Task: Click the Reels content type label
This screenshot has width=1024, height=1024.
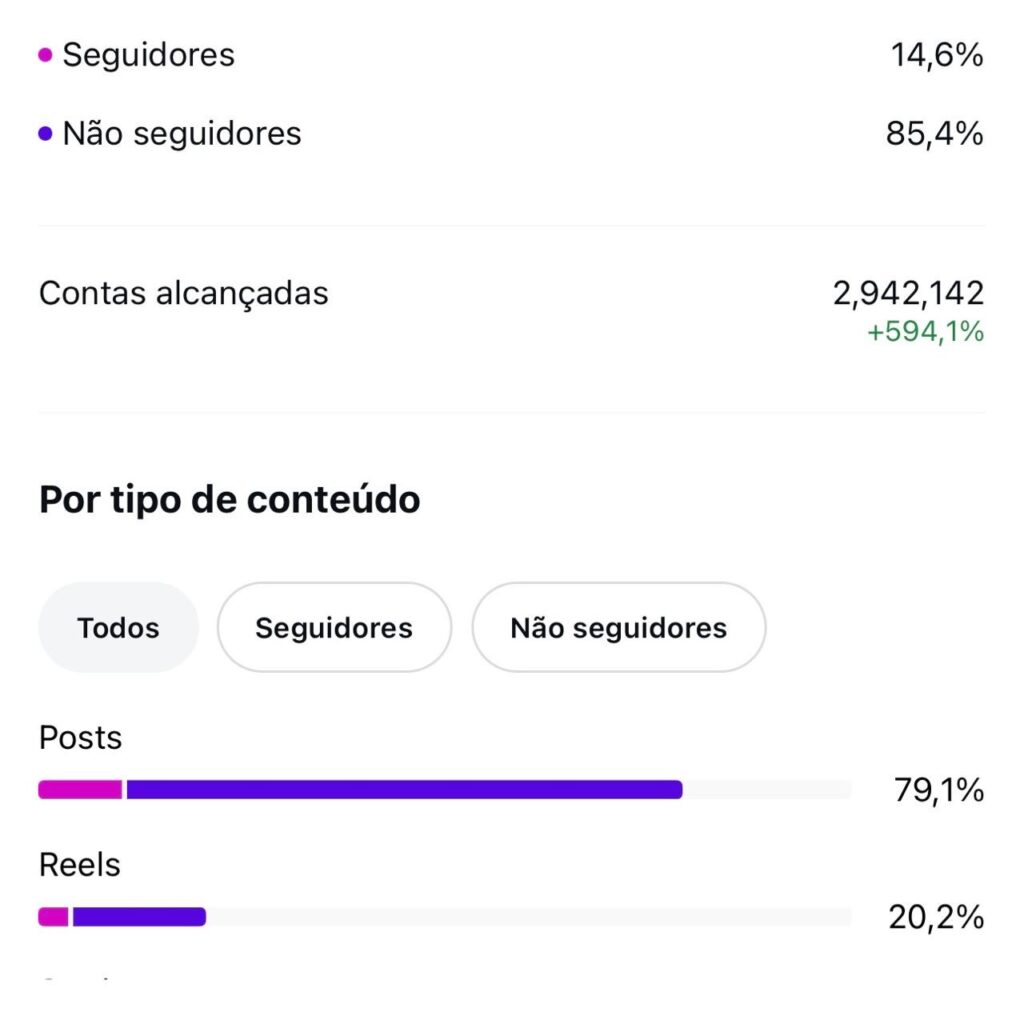Action: 80,865
